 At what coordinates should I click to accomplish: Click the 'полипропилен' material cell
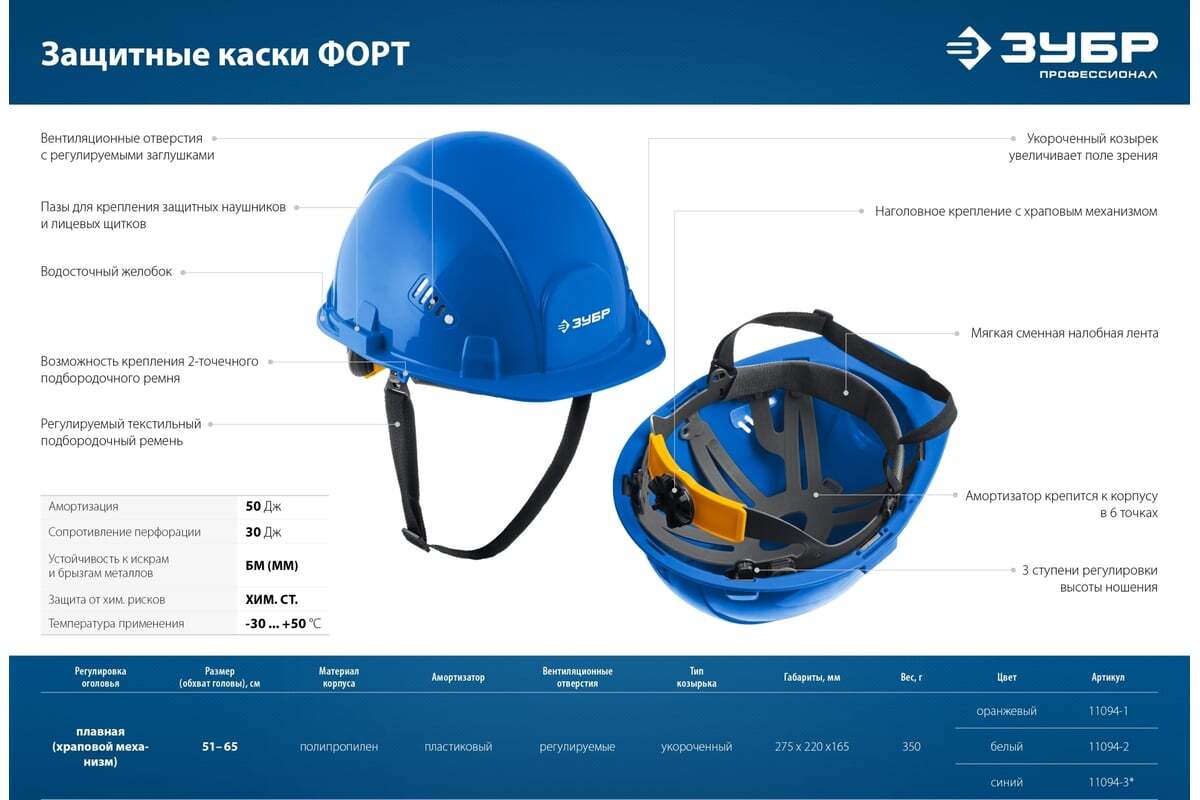tap(339, 747)
